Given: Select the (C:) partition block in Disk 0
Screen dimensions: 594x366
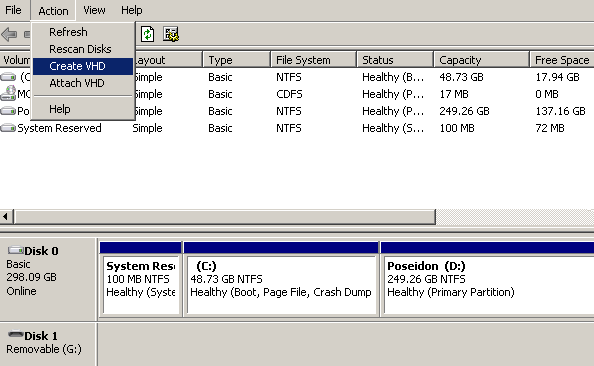Looking at the screenshot, I should 281,279.
